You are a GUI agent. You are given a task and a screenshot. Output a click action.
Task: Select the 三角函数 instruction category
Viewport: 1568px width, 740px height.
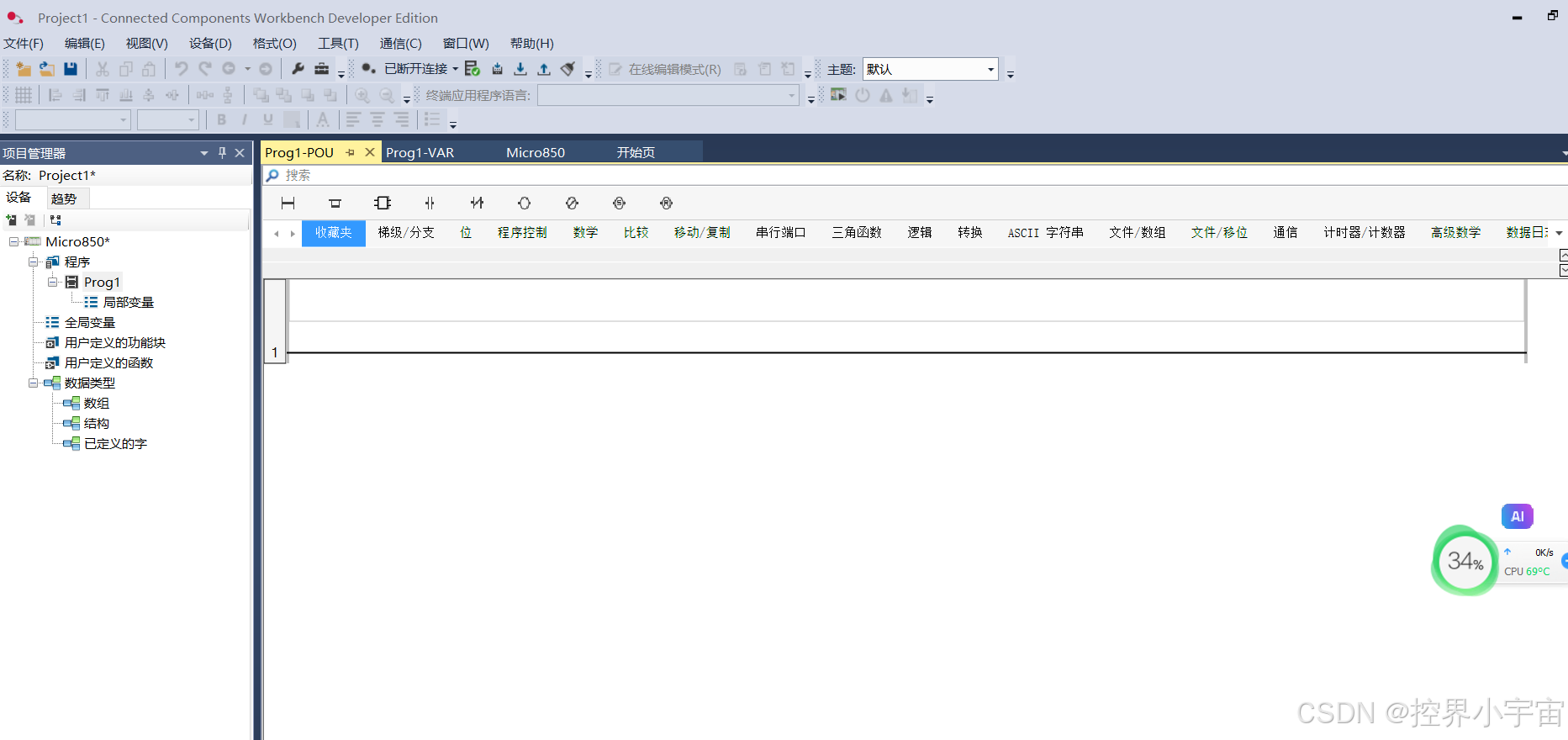pyautogui.click(x=857, y=233)
